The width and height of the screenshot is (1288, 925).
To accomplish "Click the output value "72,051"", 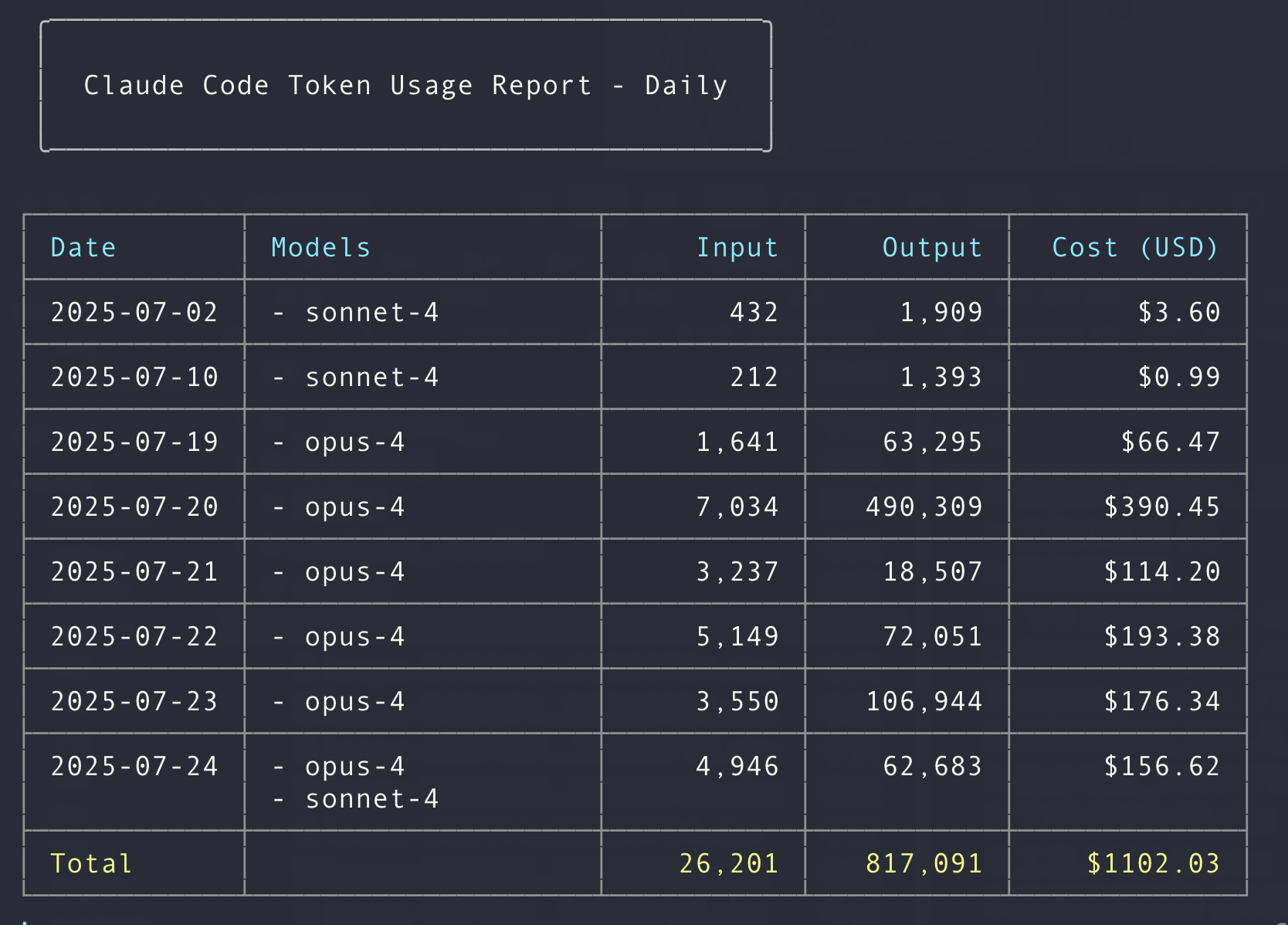I will [933, 636].
